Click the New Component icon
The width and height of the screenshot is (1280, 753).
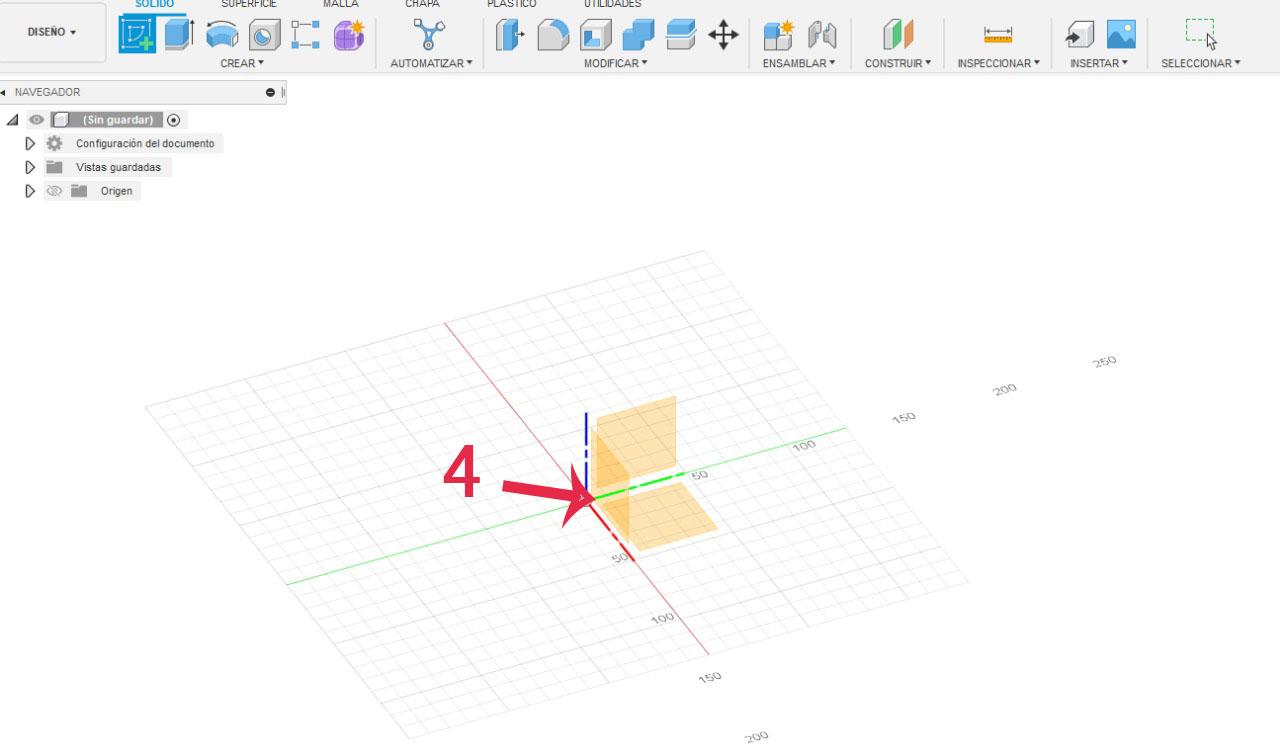(778, 36)
